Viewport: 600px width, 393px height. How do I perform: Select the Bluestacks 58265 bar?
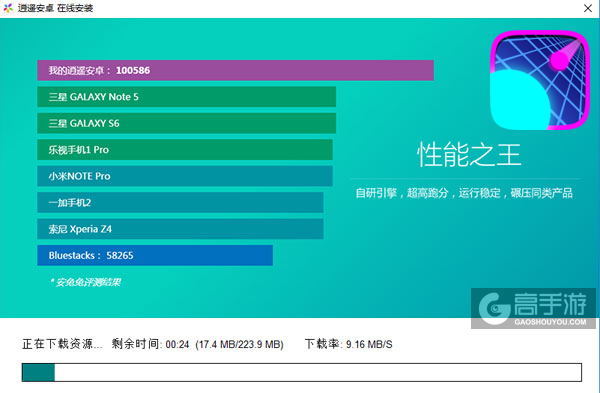[155, 255]
